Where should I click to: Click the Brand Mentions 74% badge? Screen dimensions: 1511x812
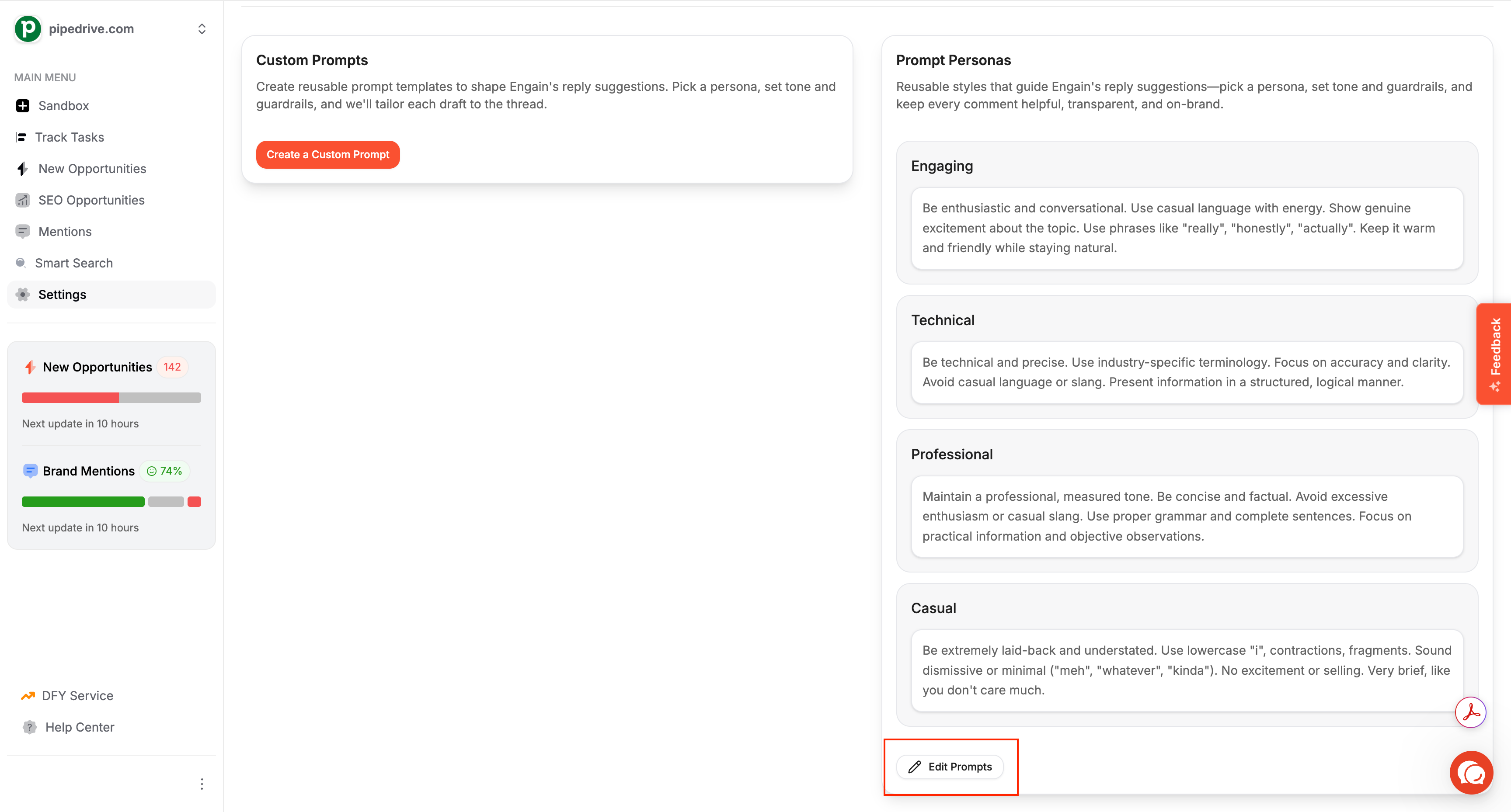[165, 471]
